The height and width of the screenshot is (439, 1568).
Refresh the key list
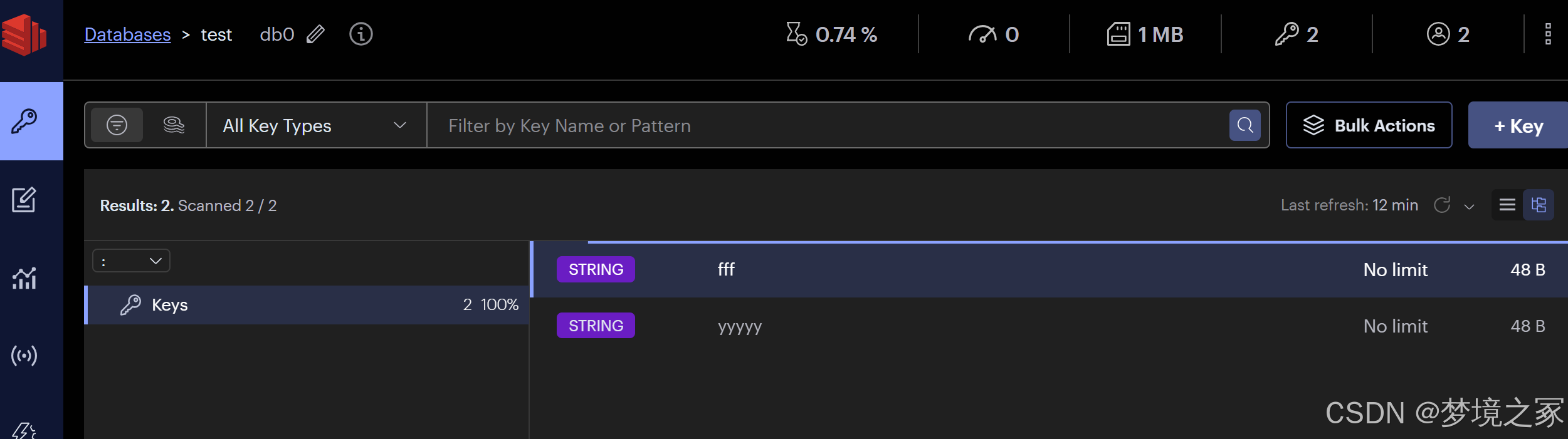1442,205
